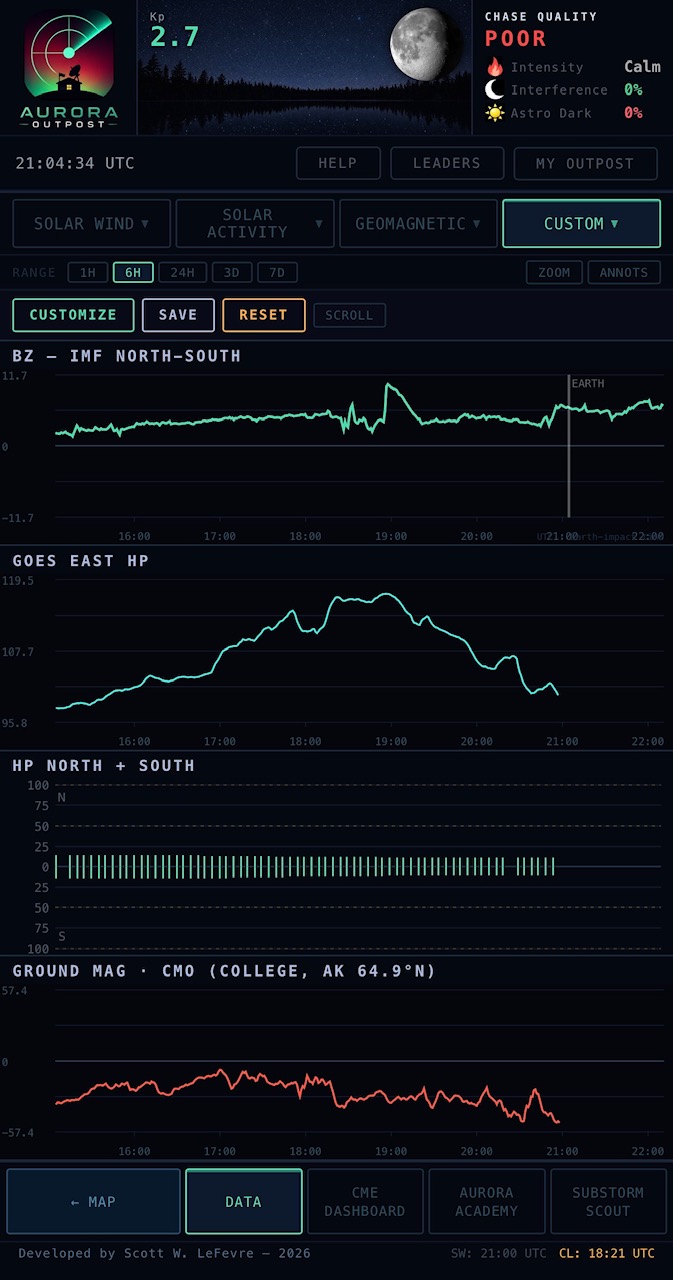Click the CUSTOMIZE button
This screenshot has height=1280, width=673.
(x=73, y=315)
